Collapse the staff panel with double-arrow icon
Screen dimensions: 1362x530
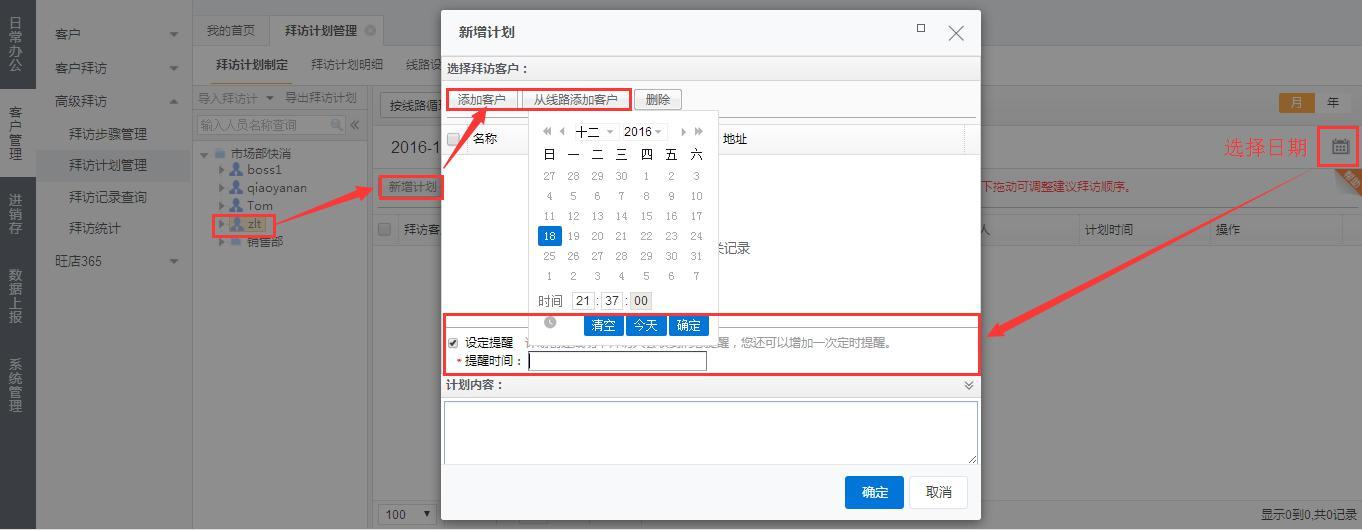(x=354, y=125)
